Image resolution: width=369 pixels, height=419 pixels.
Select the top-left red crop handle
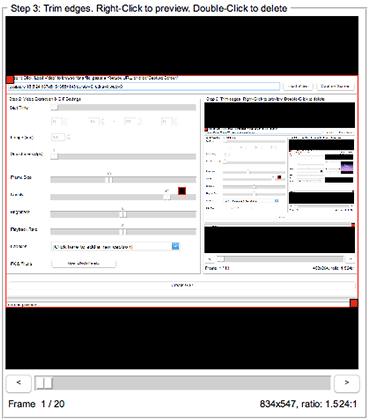click(10, 79)
